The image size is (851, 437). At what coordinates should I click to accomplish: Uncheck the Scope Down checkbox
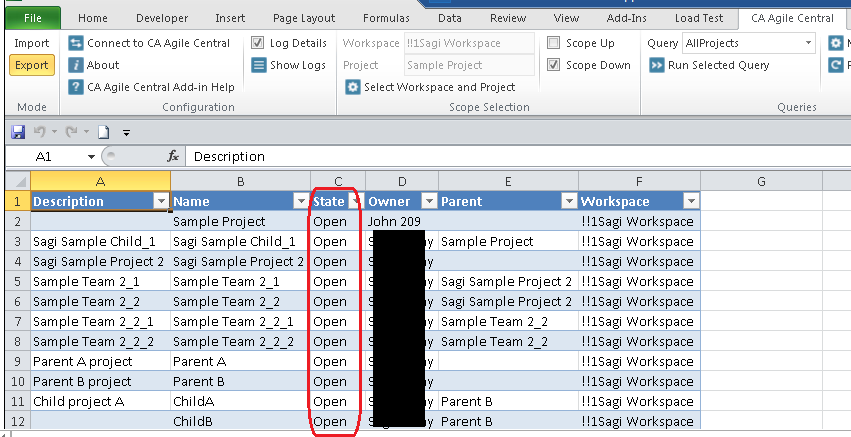click(x=554, y=65)
